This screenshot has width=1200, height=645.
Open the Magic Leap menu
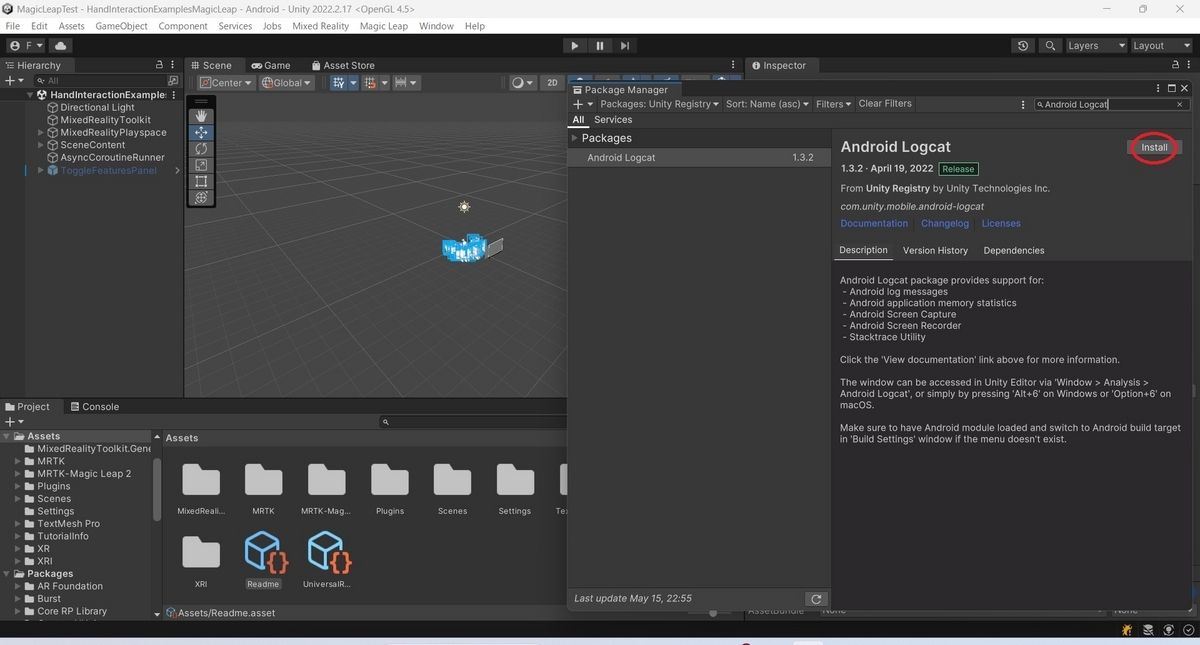pos(384,26)
